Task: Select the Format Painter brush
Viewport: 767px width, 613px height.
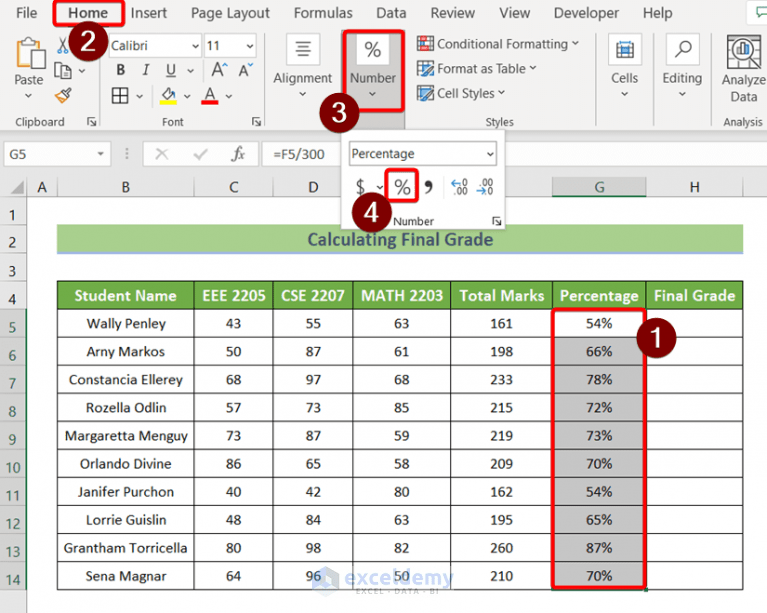Action: pos(63,96)
